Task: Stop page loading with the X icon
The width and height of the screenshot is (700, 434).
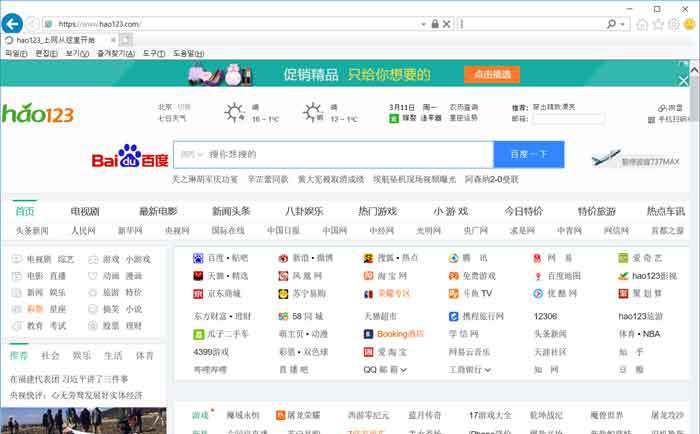Action: point(446,24)
